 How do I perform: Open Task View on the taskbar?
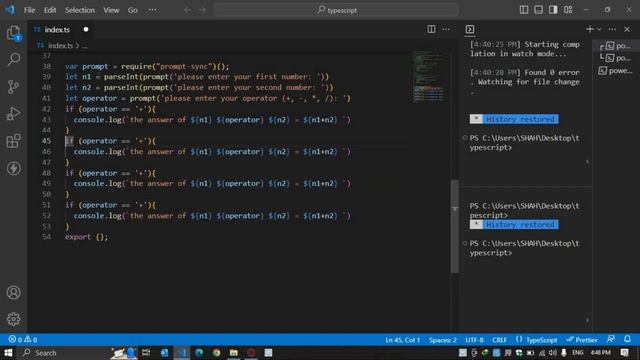[146, 353]
